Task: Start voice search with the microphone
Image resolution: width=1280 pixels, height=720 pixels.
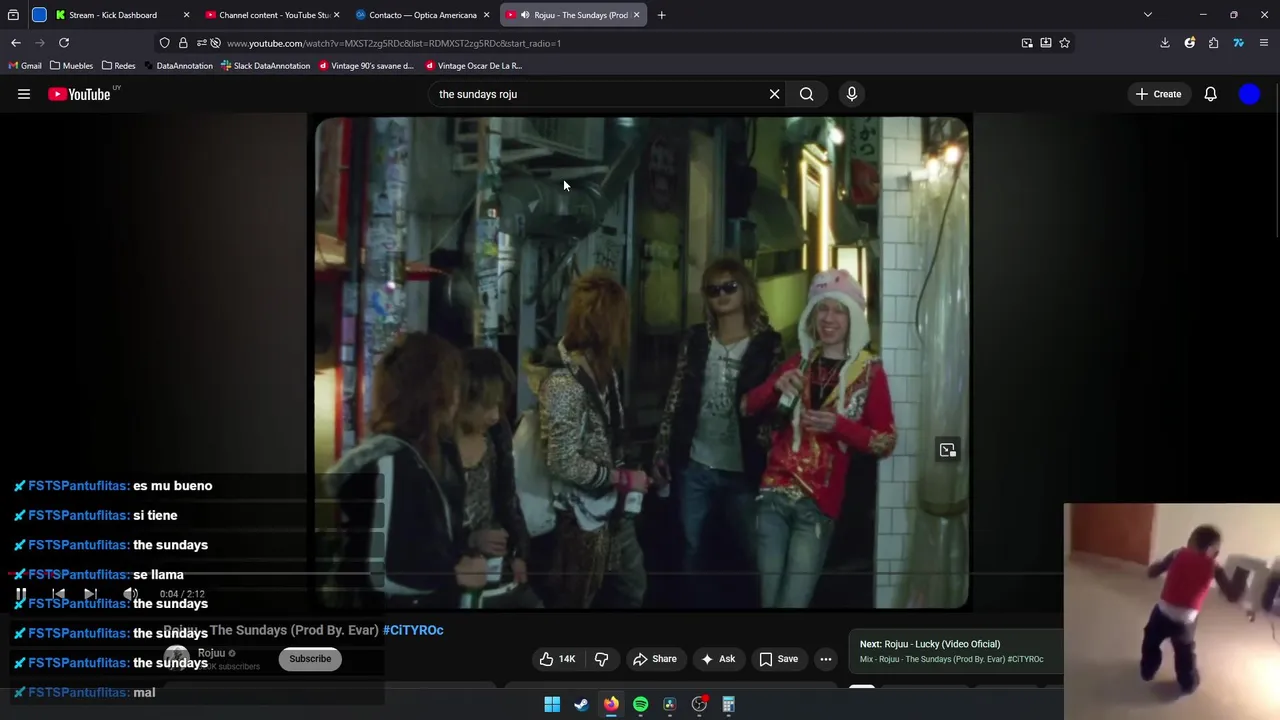Action: pyautogui.click(x=851, y=94)
